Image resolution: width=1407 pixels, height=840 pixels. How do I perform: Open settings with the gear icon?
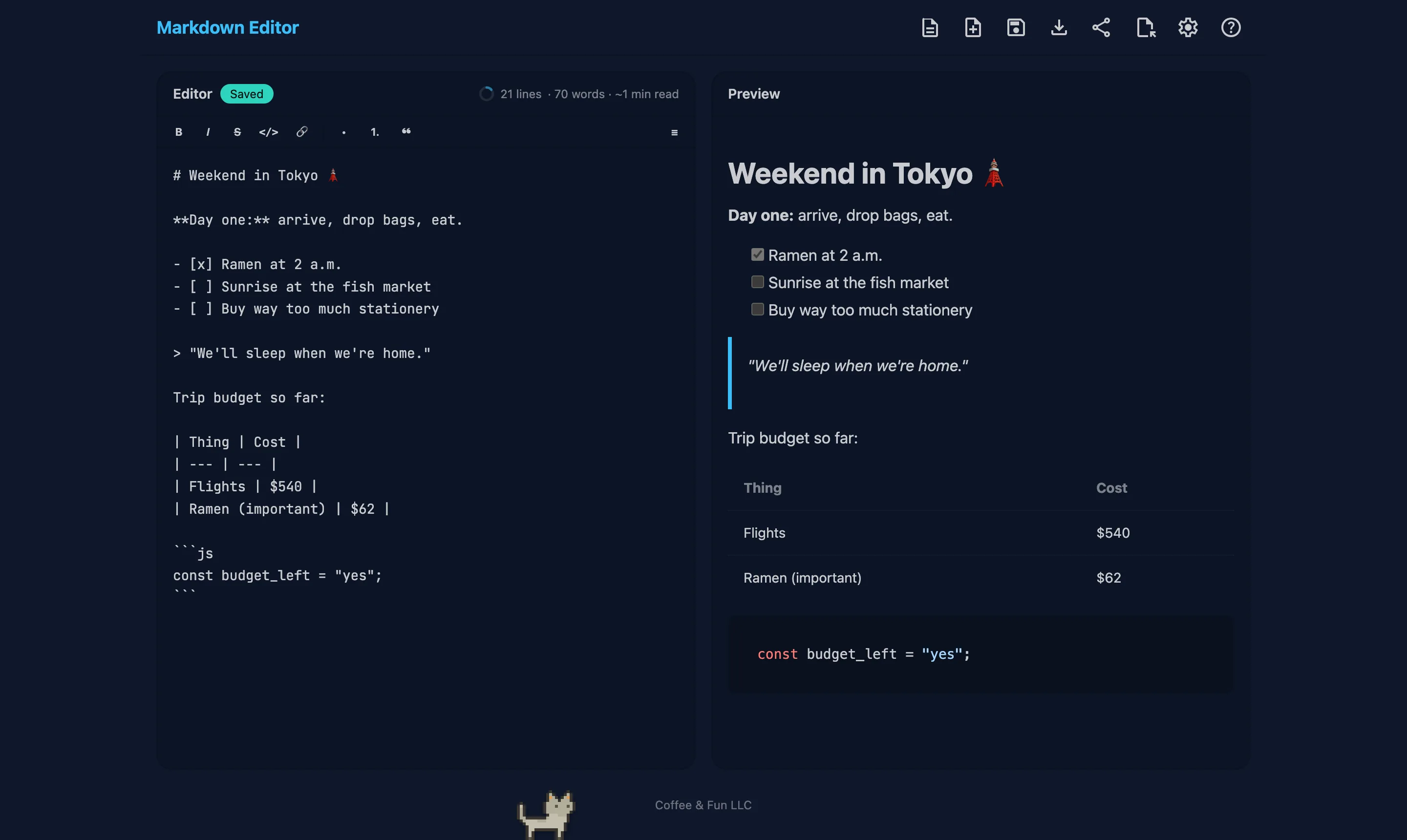pyautogui.click(x=1188, y=28)
